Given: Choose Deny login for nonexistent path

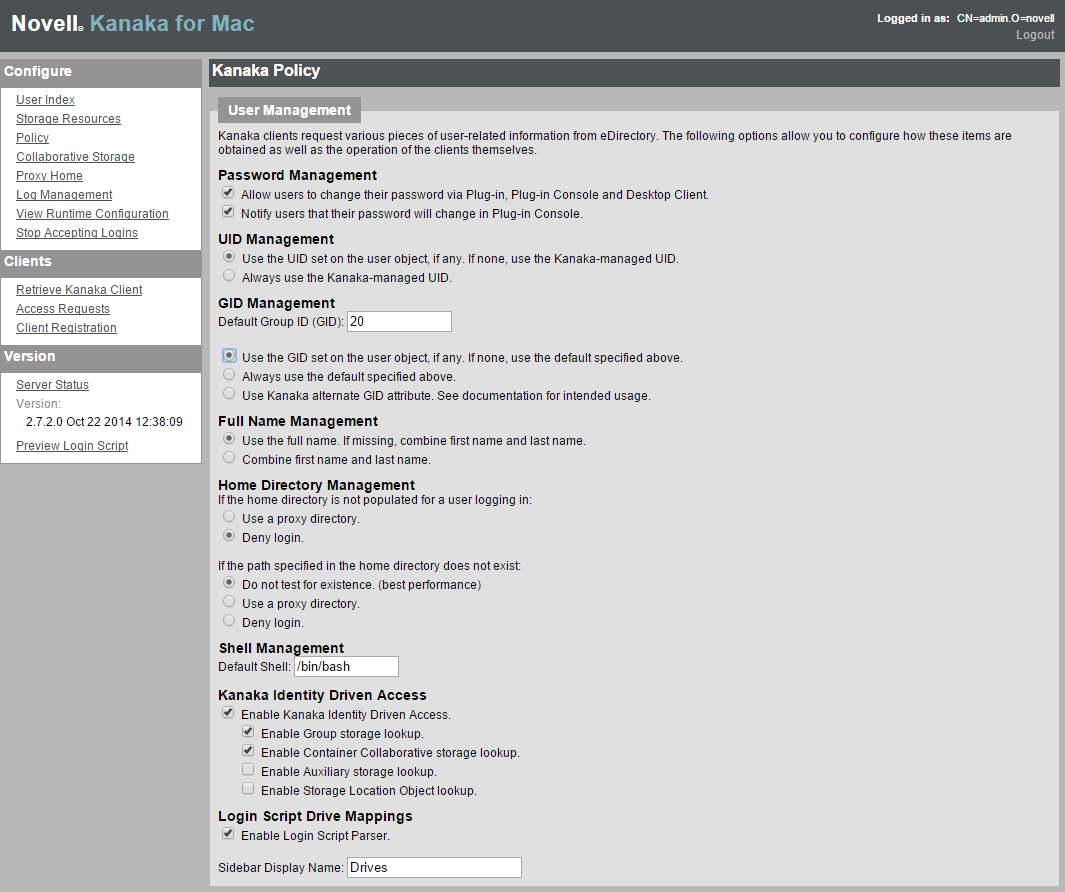Looking at the screenshot, I should (x=230, y=621).
